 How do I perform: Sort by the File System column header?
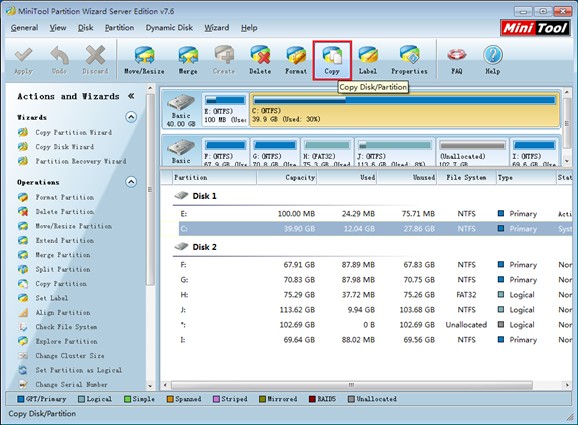[x=466, y=177]
